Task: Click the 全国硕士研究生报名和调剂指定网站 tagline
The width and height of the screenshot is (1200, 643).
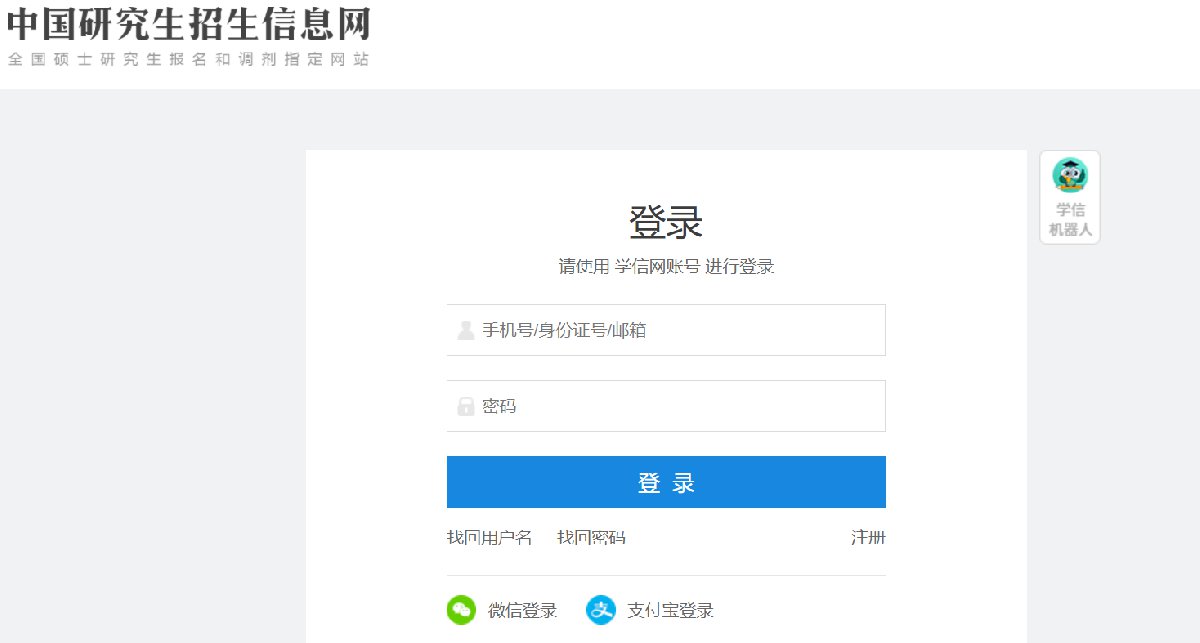Action: click(x=189, y=60)
